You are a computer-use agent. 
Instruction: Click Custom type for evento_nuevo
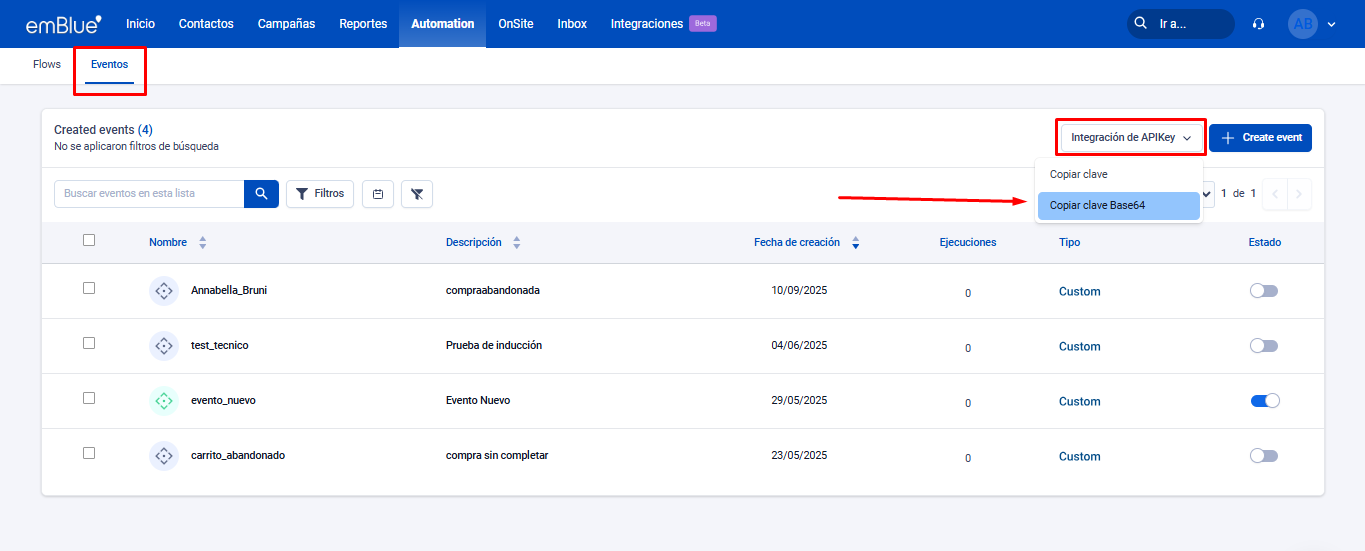1079,402
